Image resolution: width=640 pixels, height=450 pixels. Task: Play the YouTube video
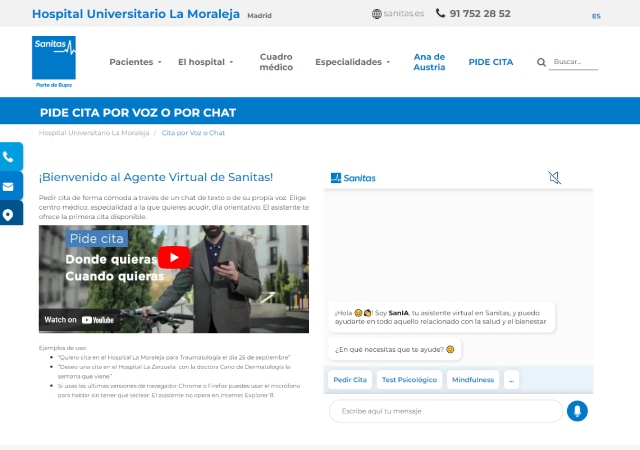(174, 257)
